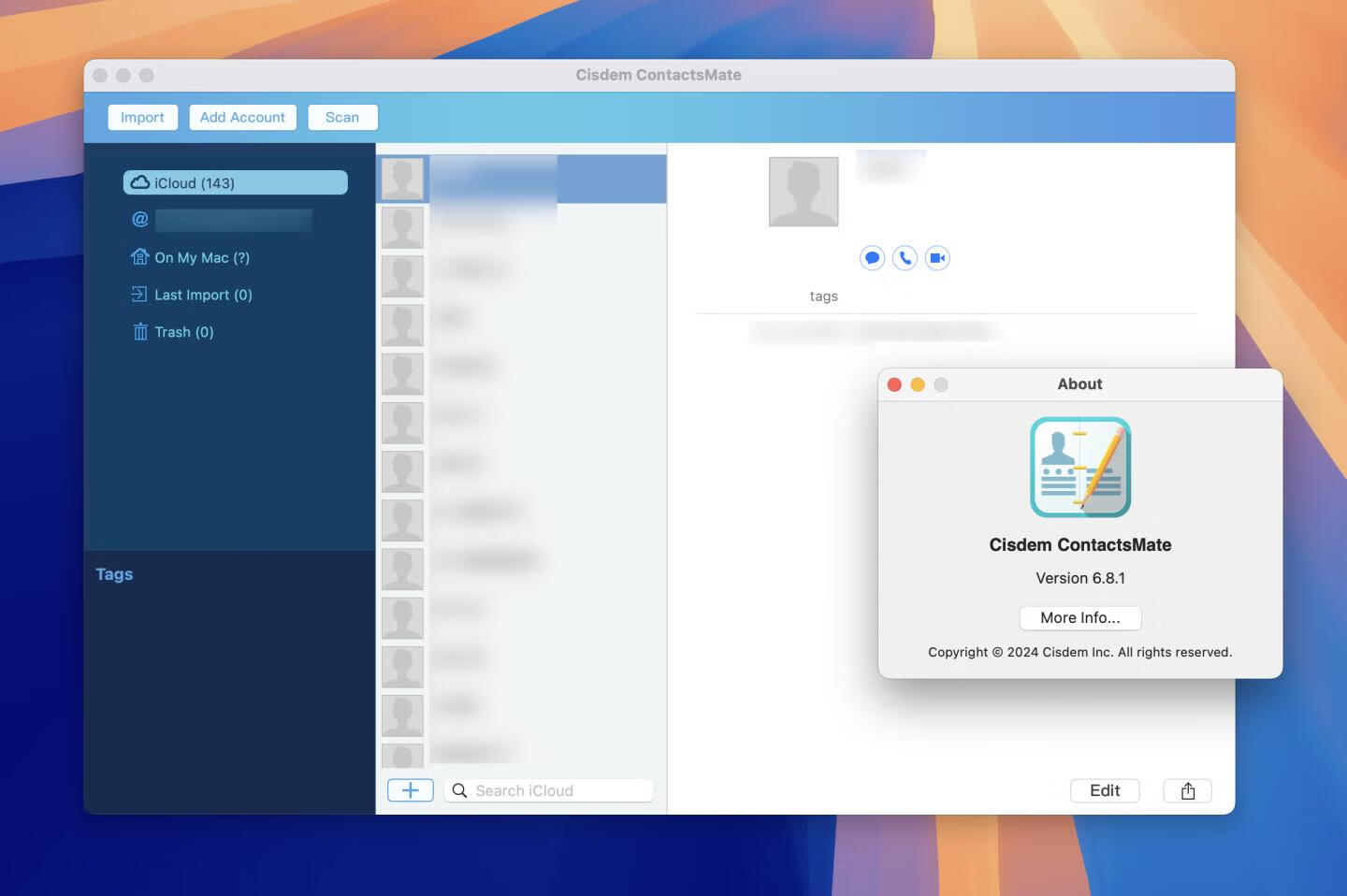Close the About window
1347x896 pixels.
tap(894, 384)
